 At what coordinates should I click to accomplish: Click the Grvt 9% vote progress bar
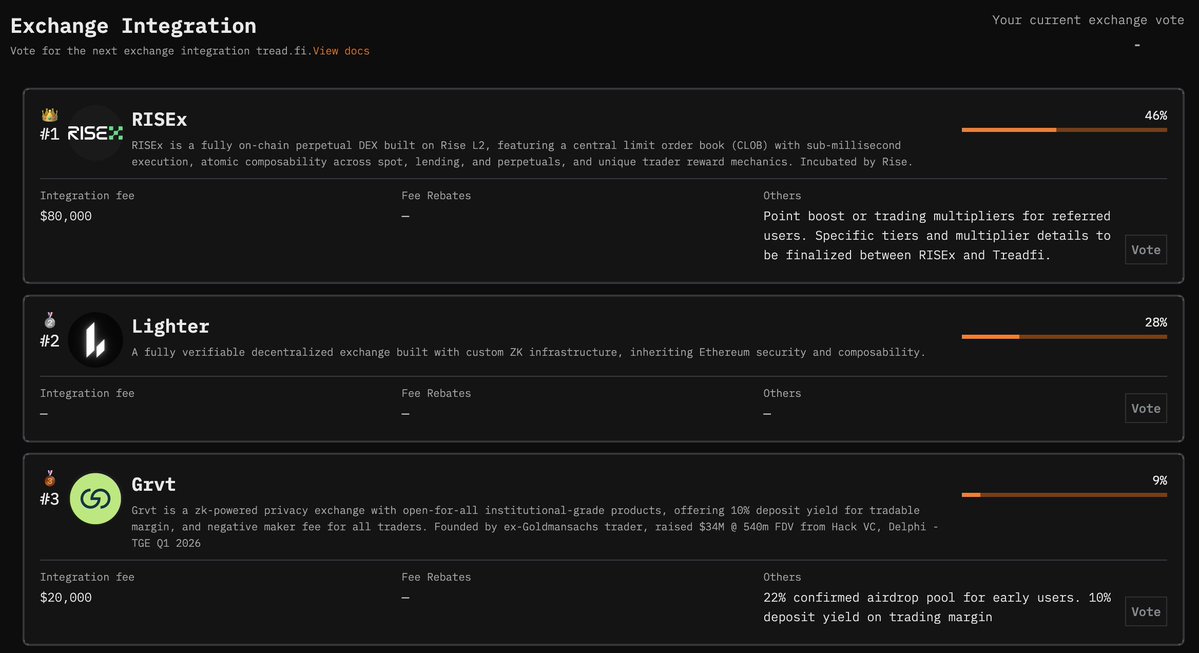pyautogui.click(x=1064, y=495)
